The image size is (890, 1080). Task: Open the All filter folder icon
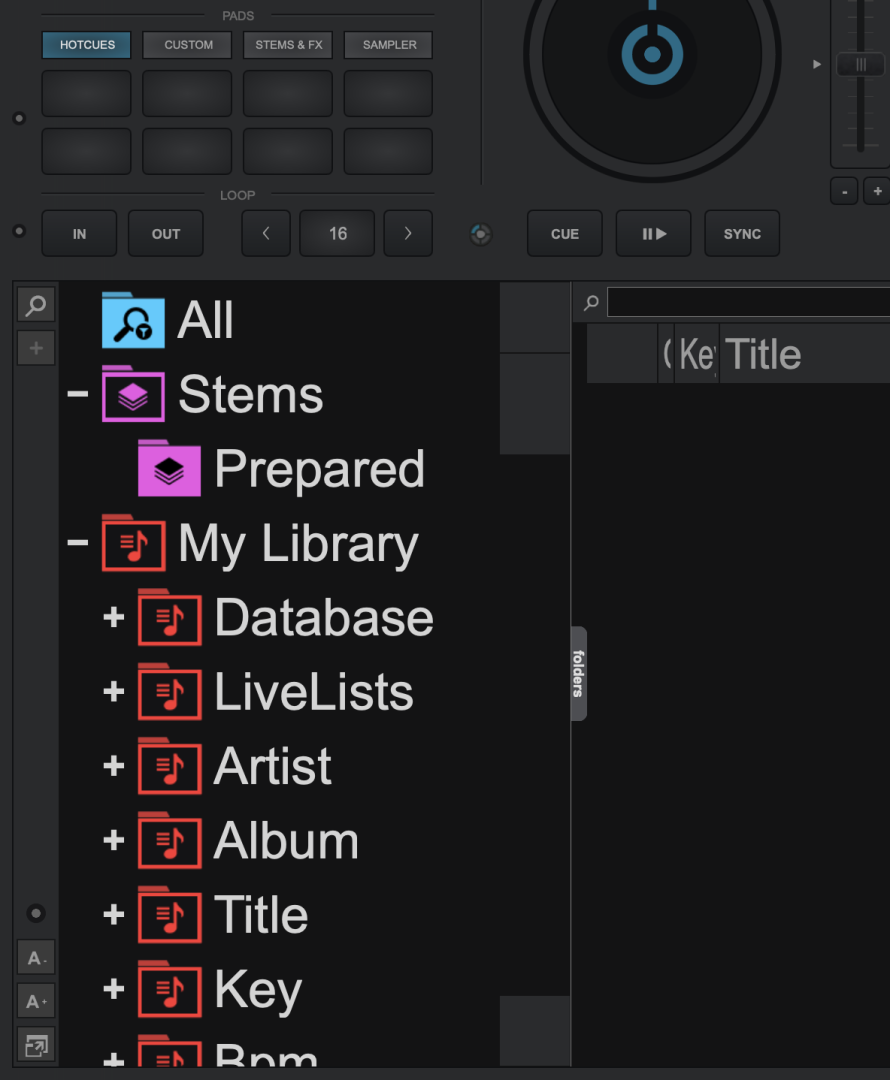coord(133,320)
